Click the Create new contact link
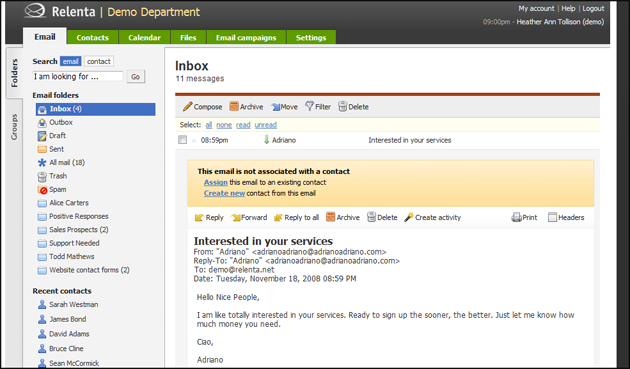The image size is (630, 369). coord(224,193)
